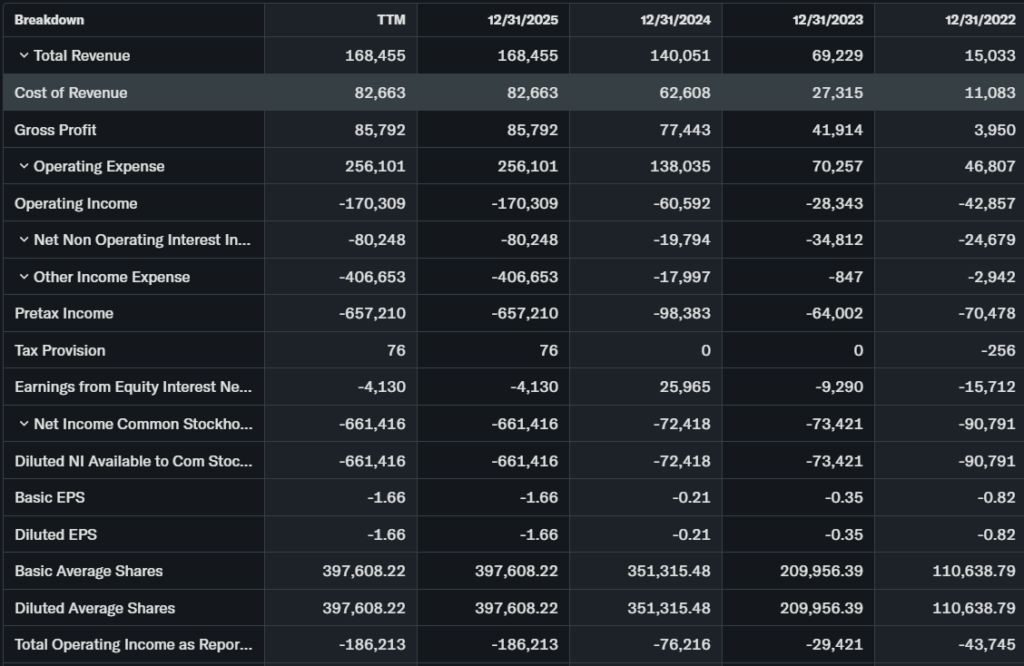Click the Tax Provision row label
This screenshot has height=666, width=1024.
click(x=60, y=350)
